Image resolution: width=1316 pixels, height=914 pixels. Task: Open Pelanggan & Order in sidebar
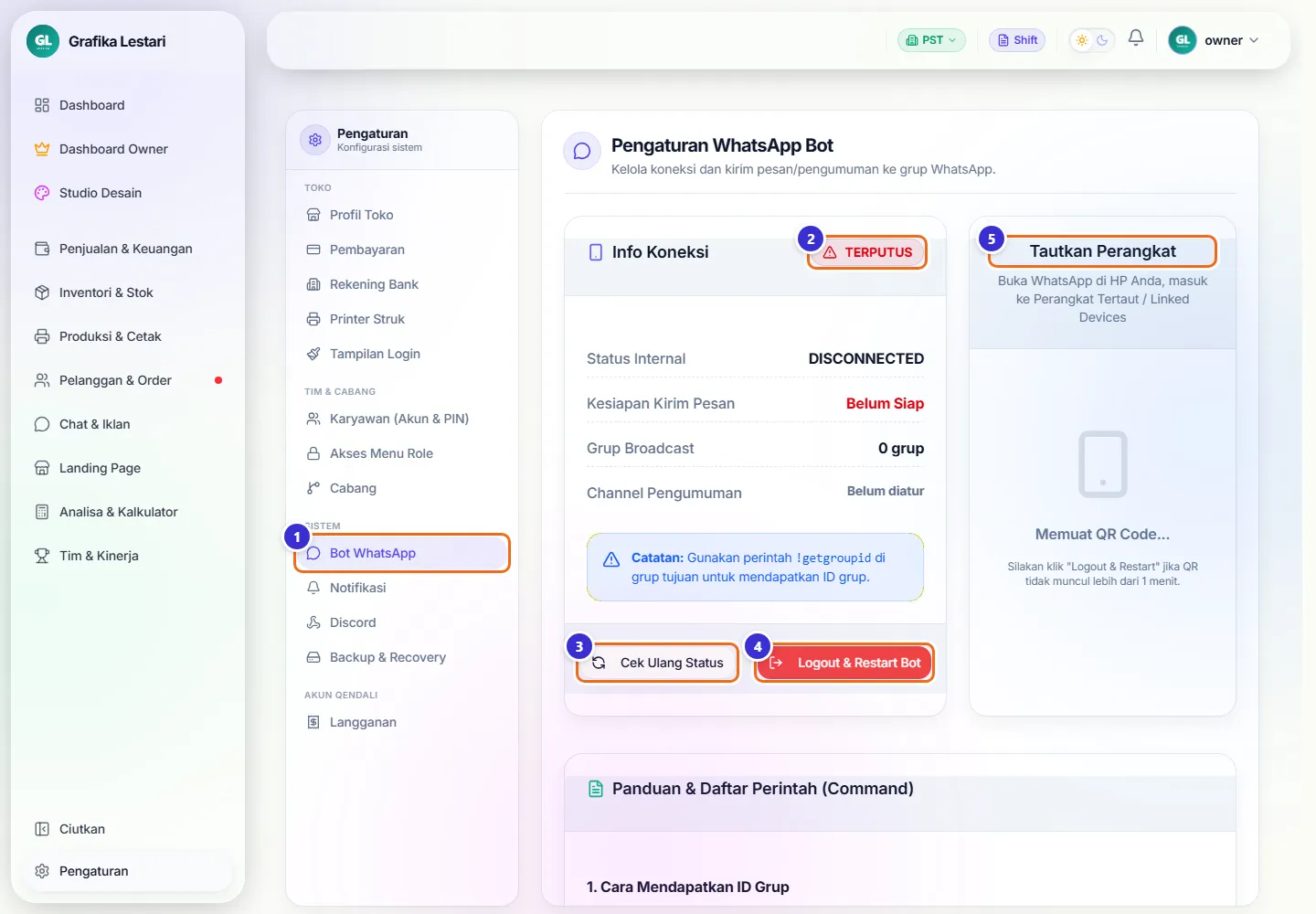(x=128, y=380)
